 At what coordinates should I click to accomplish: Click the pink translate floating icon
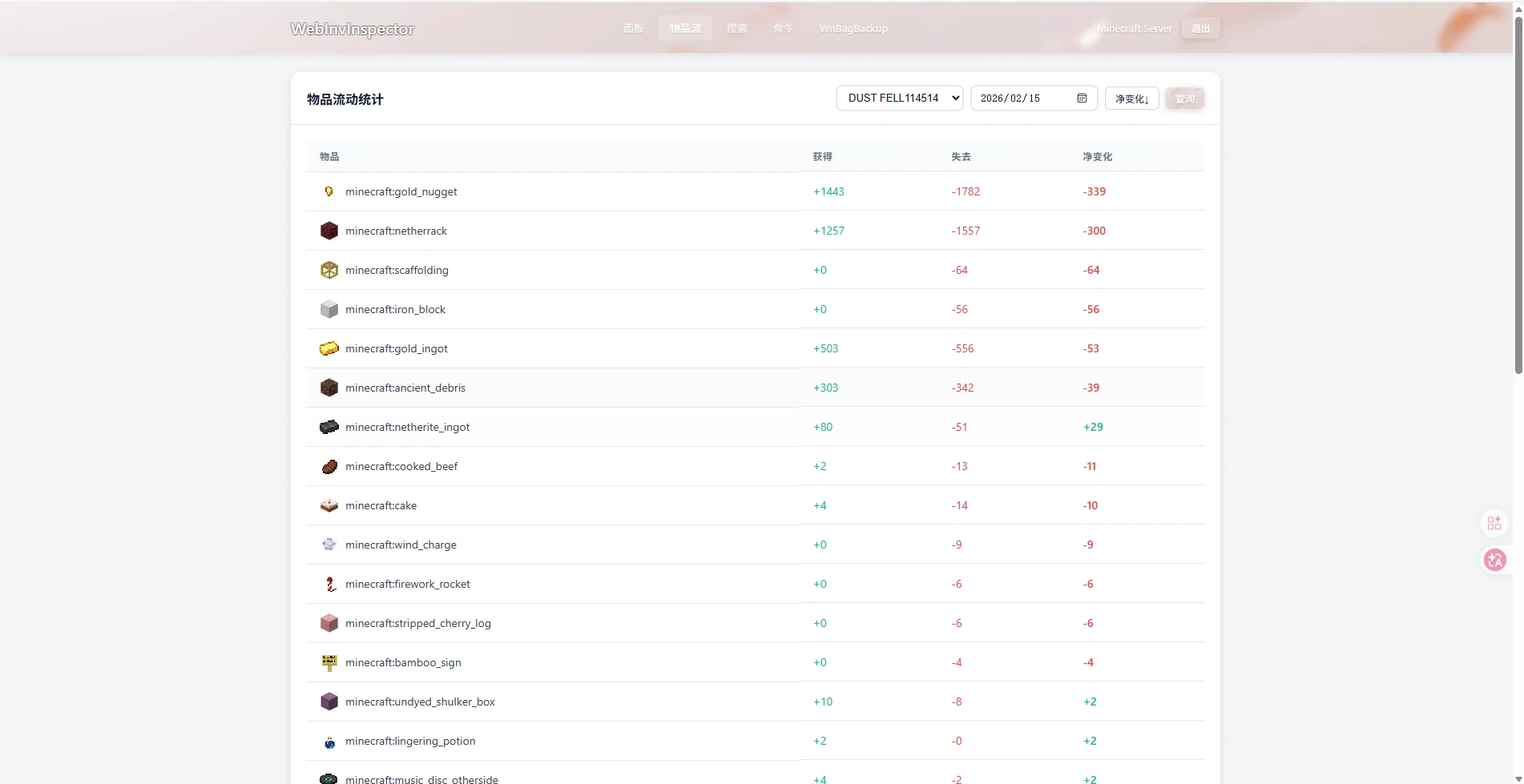point(1494,560)
